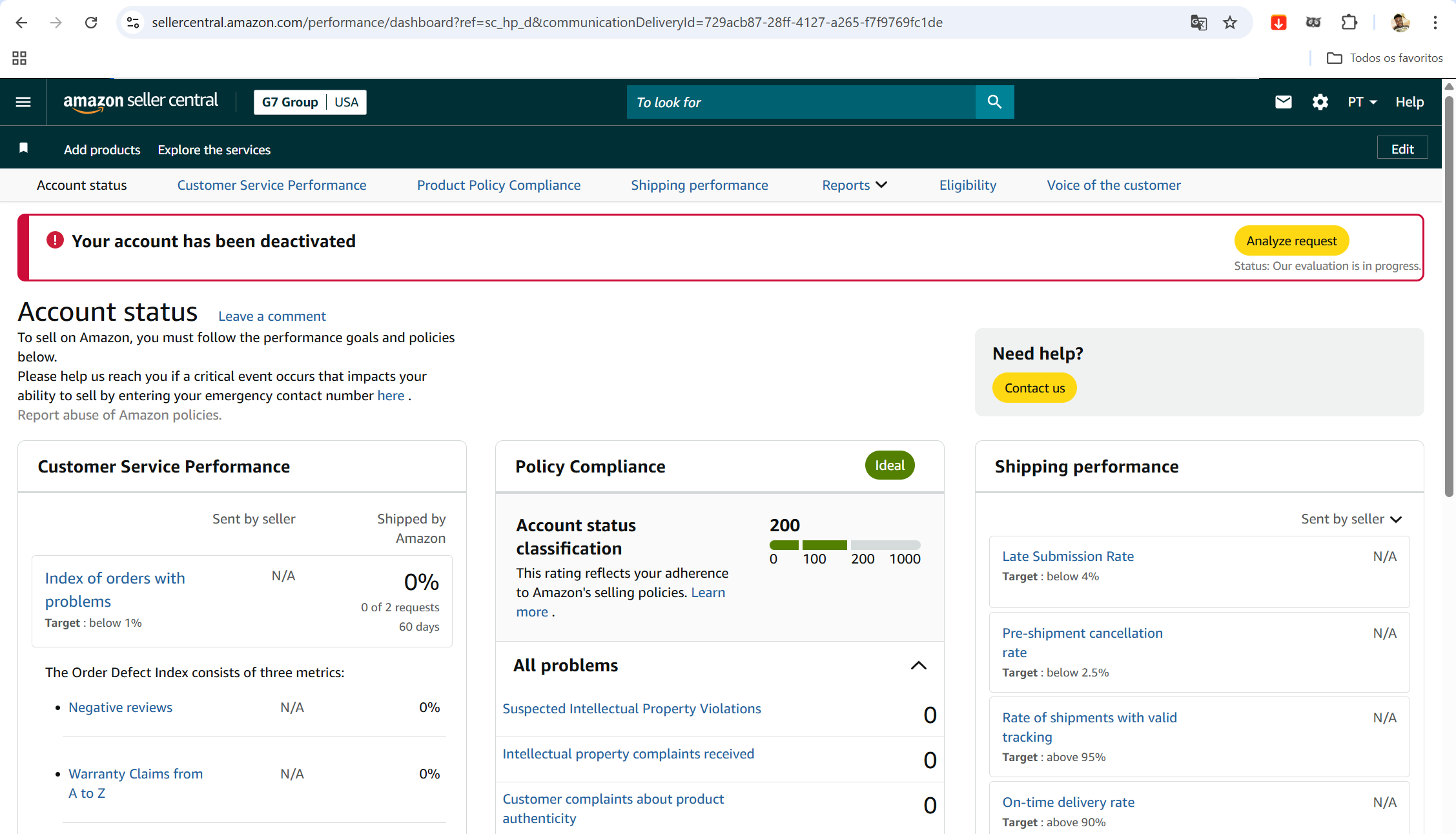
Task: Click the browser address bar URL
Action: point(547,23)
